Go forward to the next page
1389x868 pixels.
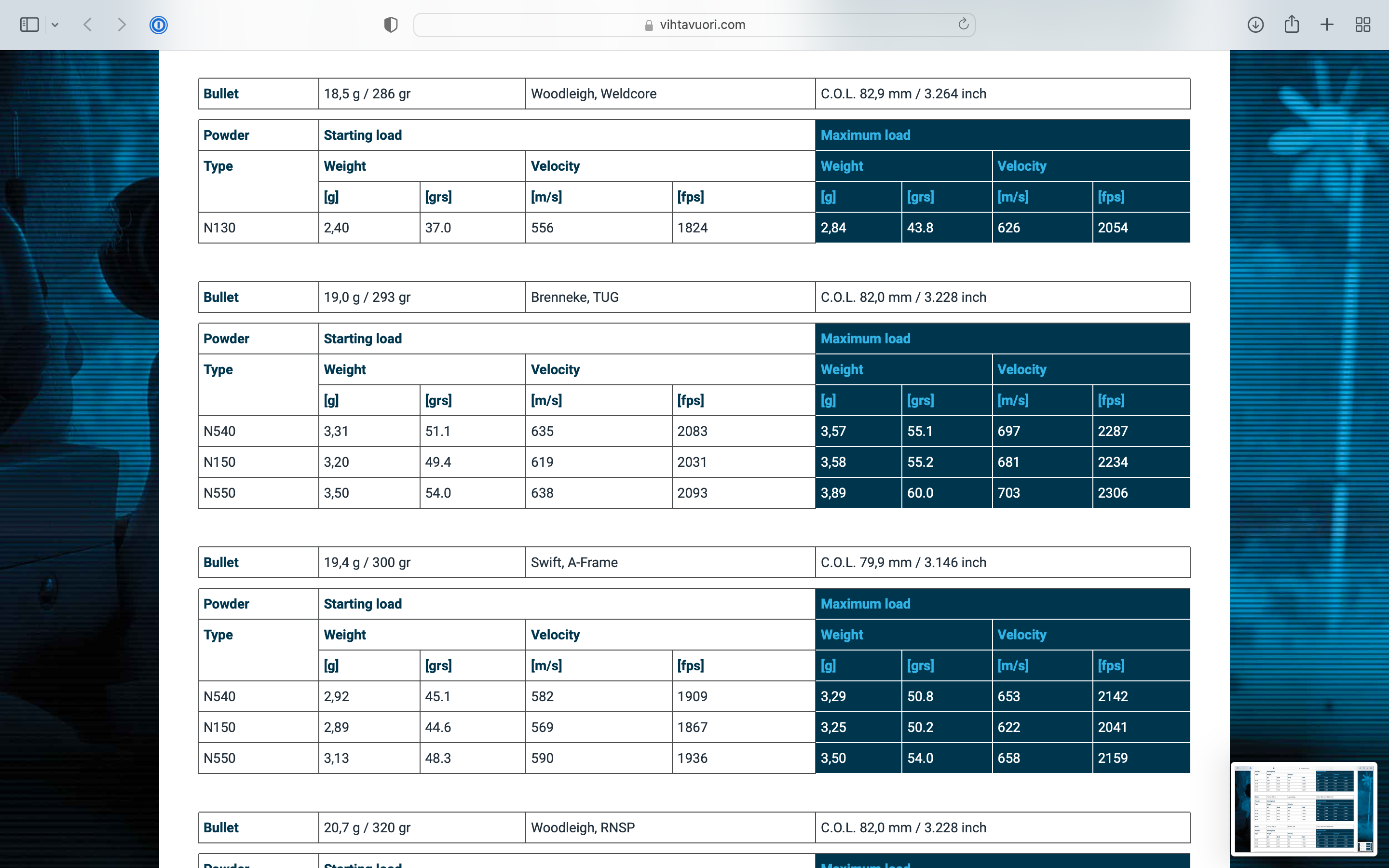click(121, 25)
